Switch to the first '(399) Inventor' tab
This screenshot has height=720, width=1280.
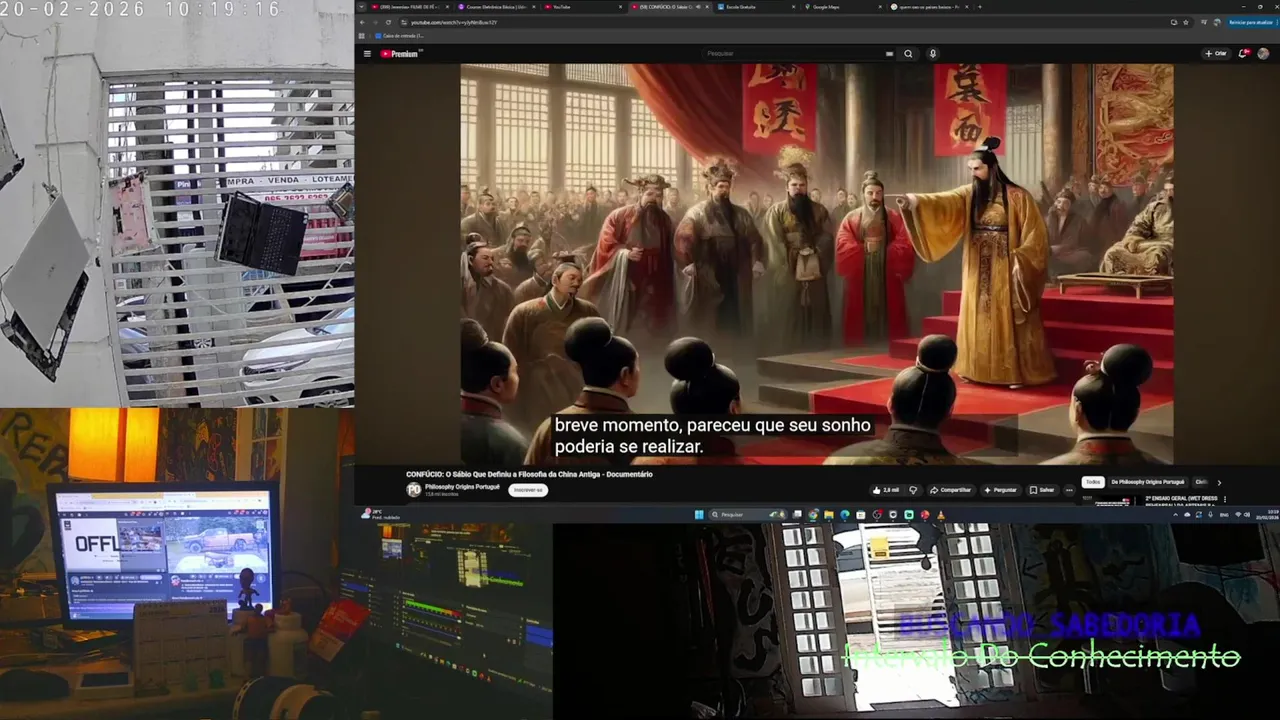coord(410,7)
